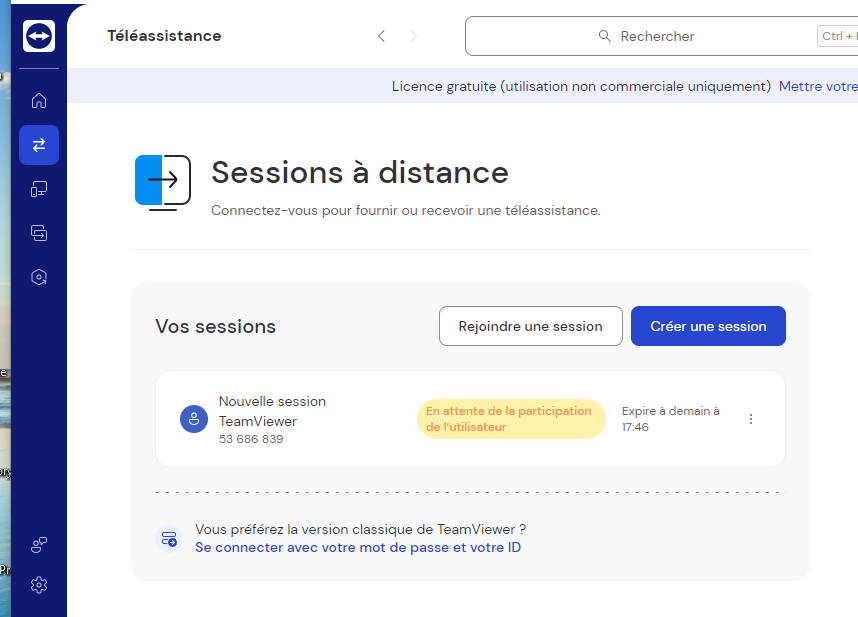
Task: Open the Devices icon in sidebar
Action: pyautogui.click(x=39, y=189)
